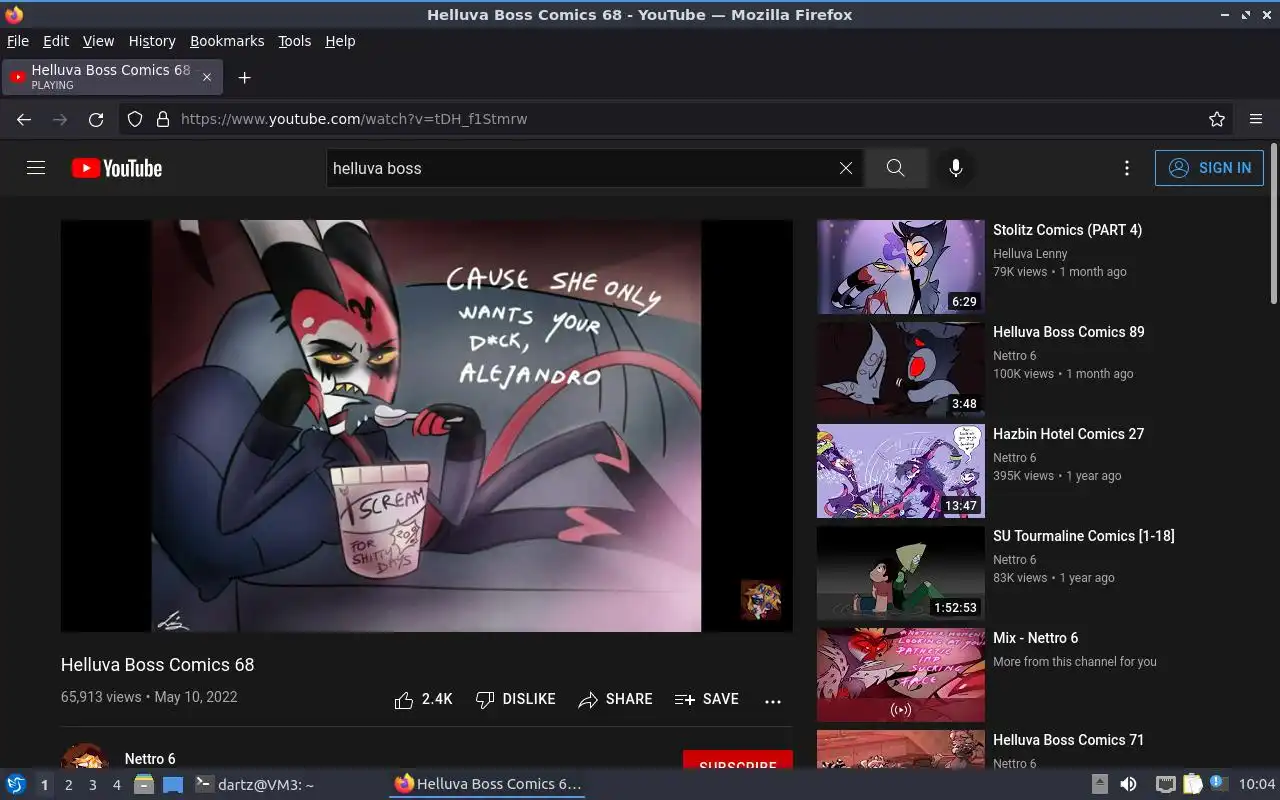Click the SIGN IN button

coord(1209,168)
